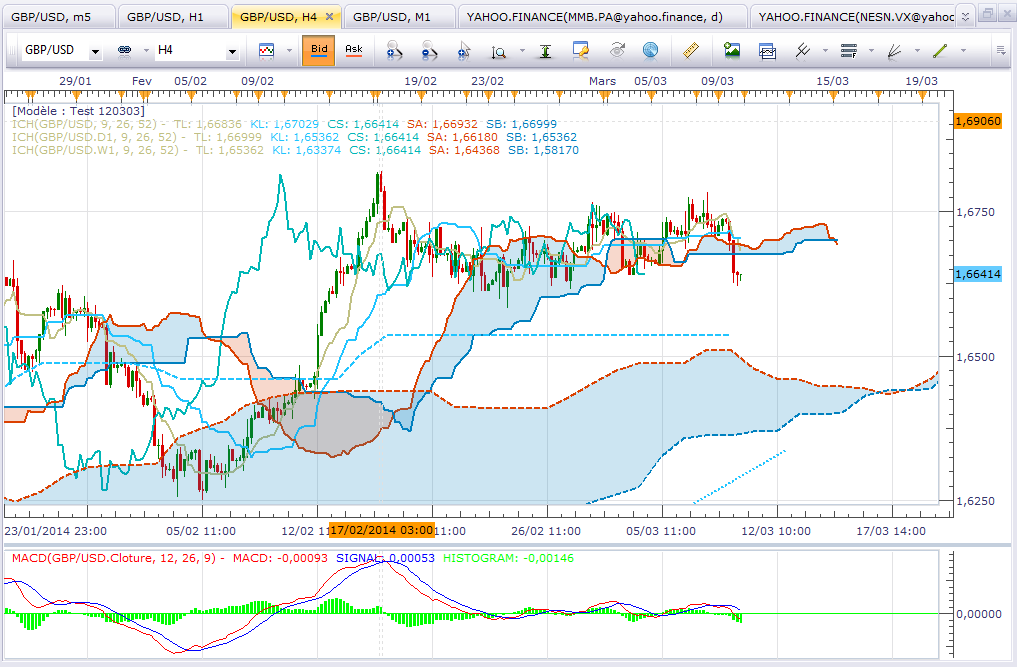Zoom in with the magnifier plus tool
Viewport: 1017px width, 667px height.
394,51
